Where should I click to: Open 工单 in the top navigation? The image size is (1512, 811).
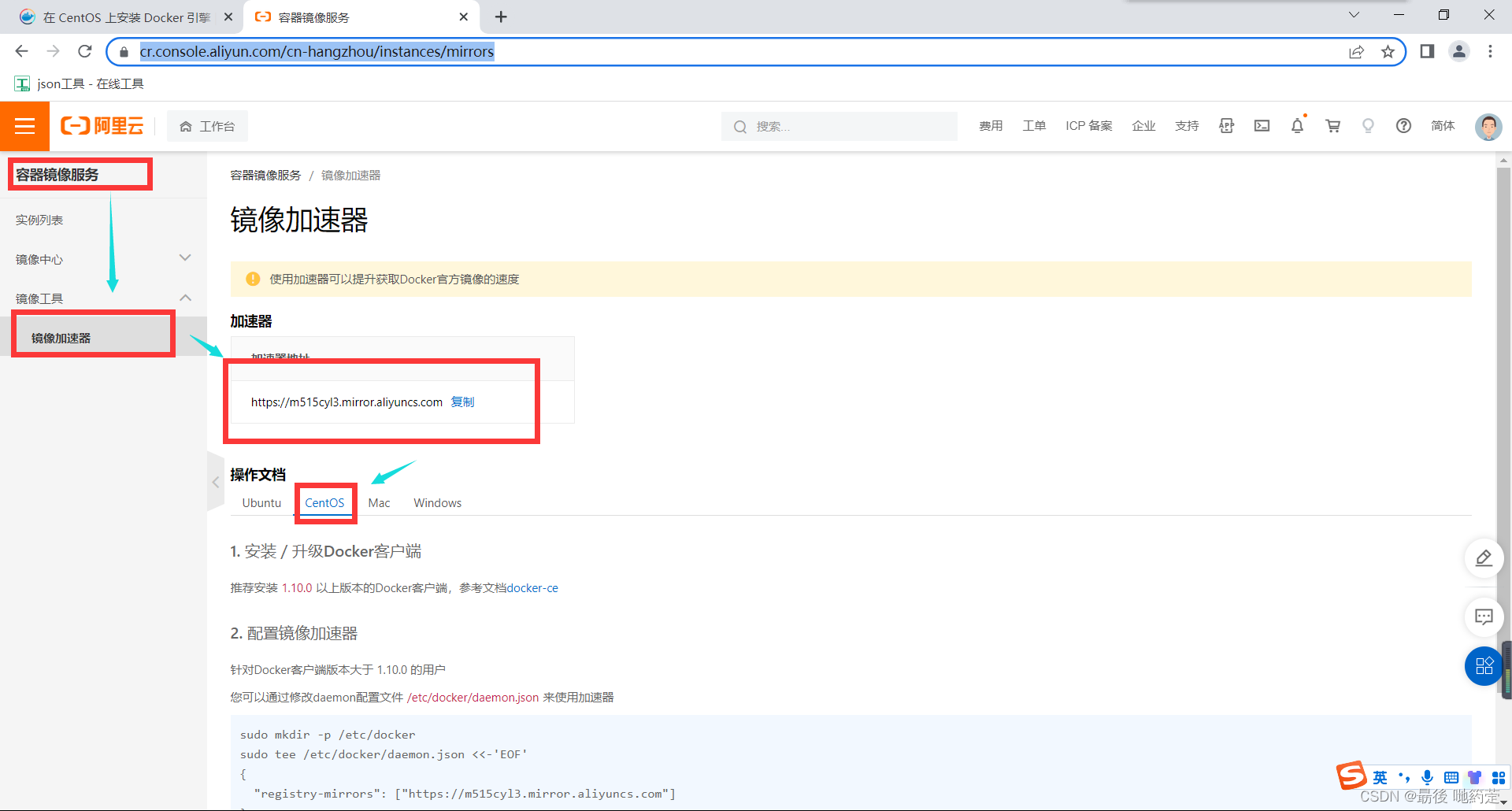point(1034,126)
